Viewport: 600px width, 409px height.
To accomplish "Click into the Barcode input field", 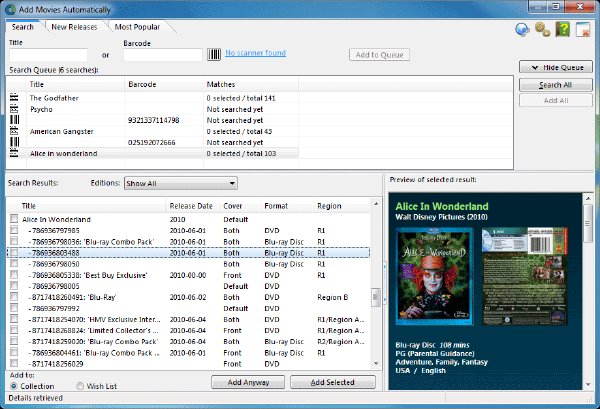I will pyautogui.click(x=163, y=55).
